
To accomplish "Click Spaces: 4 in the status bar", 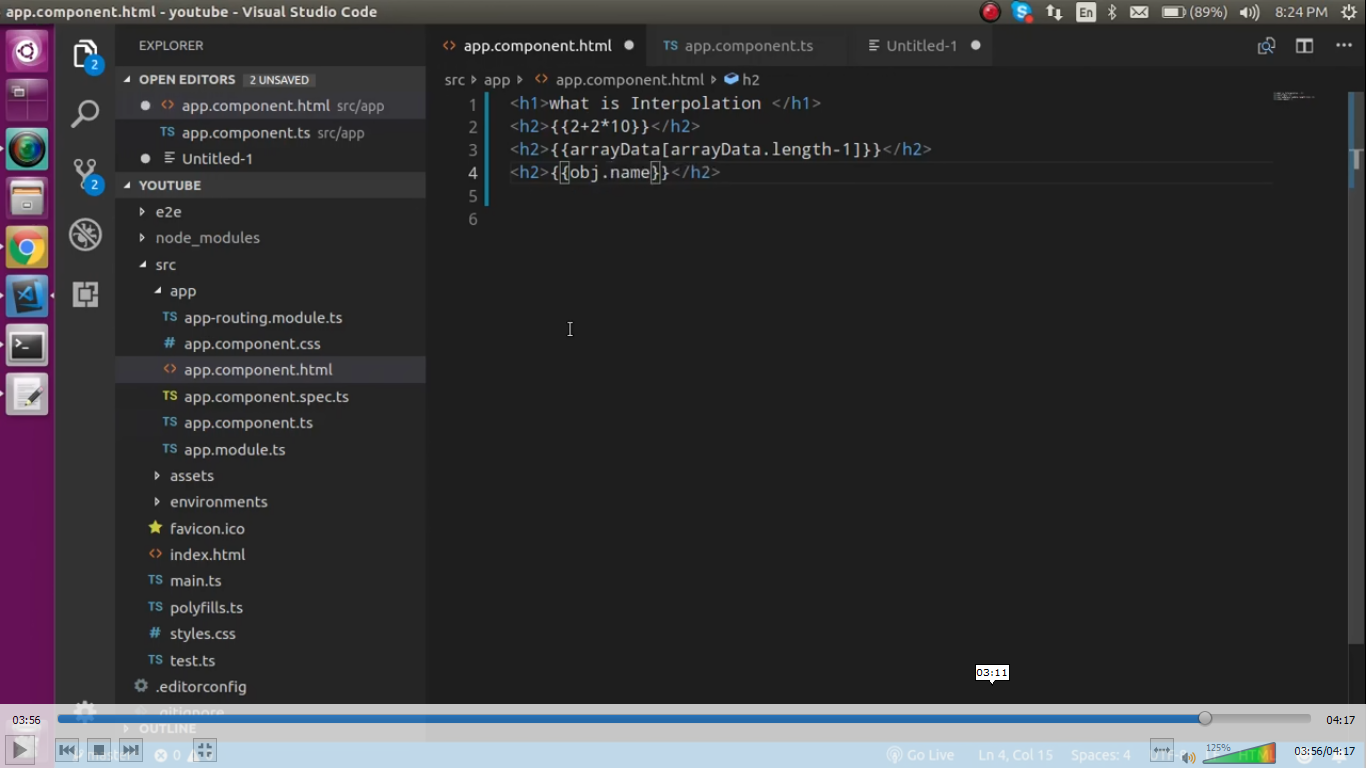I will (x=1101, y=755).
